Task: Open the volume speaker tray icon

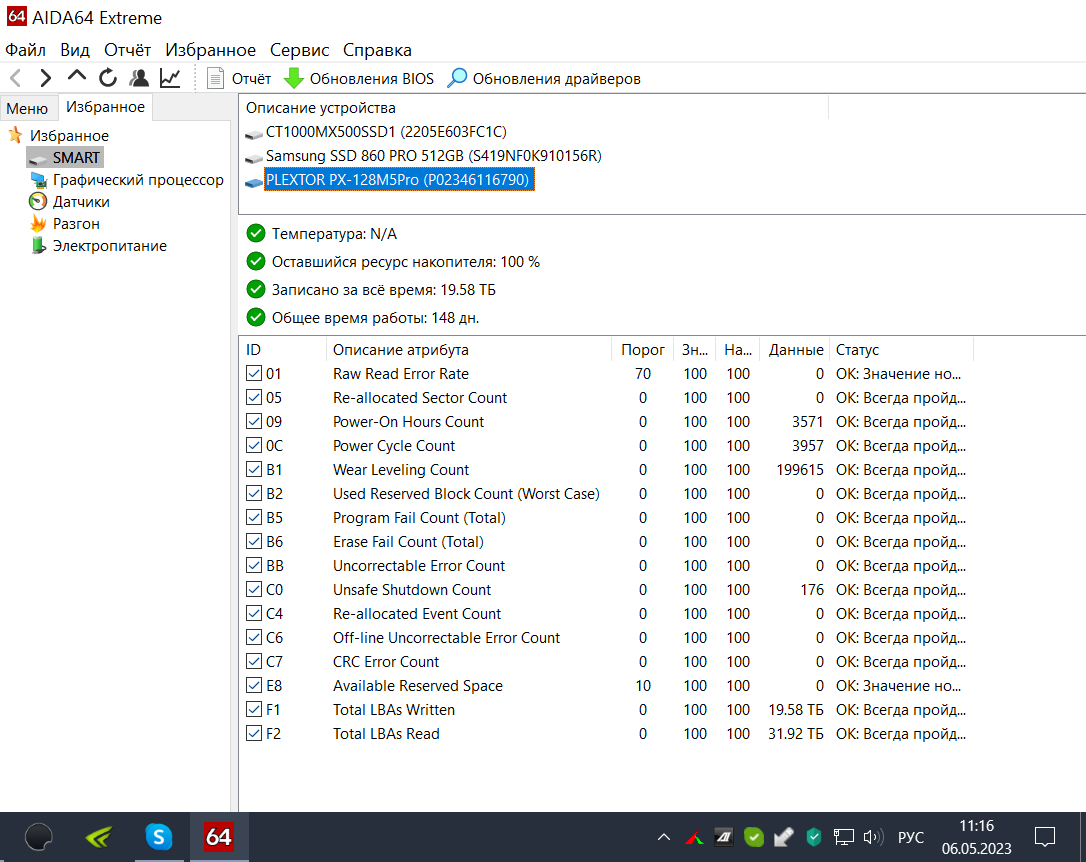Action: point(873,837)
